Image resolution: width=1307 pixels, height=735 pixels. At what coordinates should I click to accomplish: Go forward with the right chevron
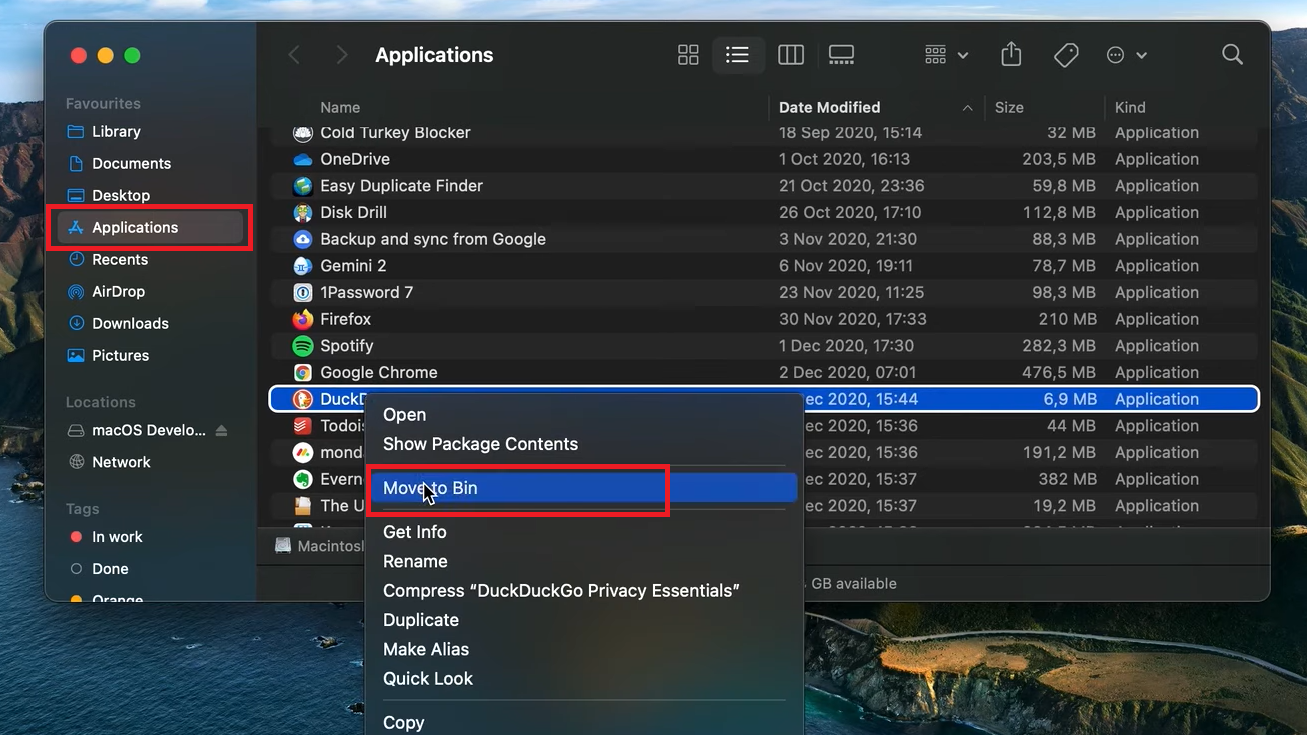click(x=342, y=55)
